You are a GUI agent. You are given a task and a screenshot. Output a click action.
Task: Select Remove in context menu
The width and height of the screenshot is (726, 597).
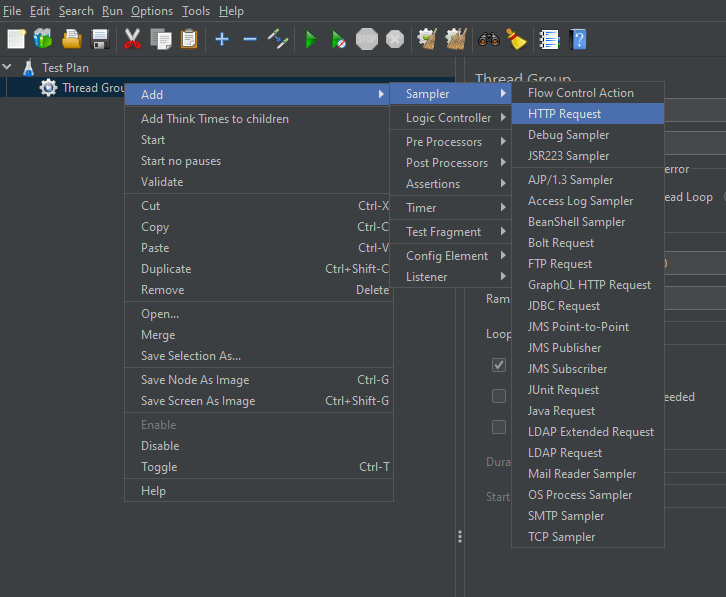coord(257,290)
